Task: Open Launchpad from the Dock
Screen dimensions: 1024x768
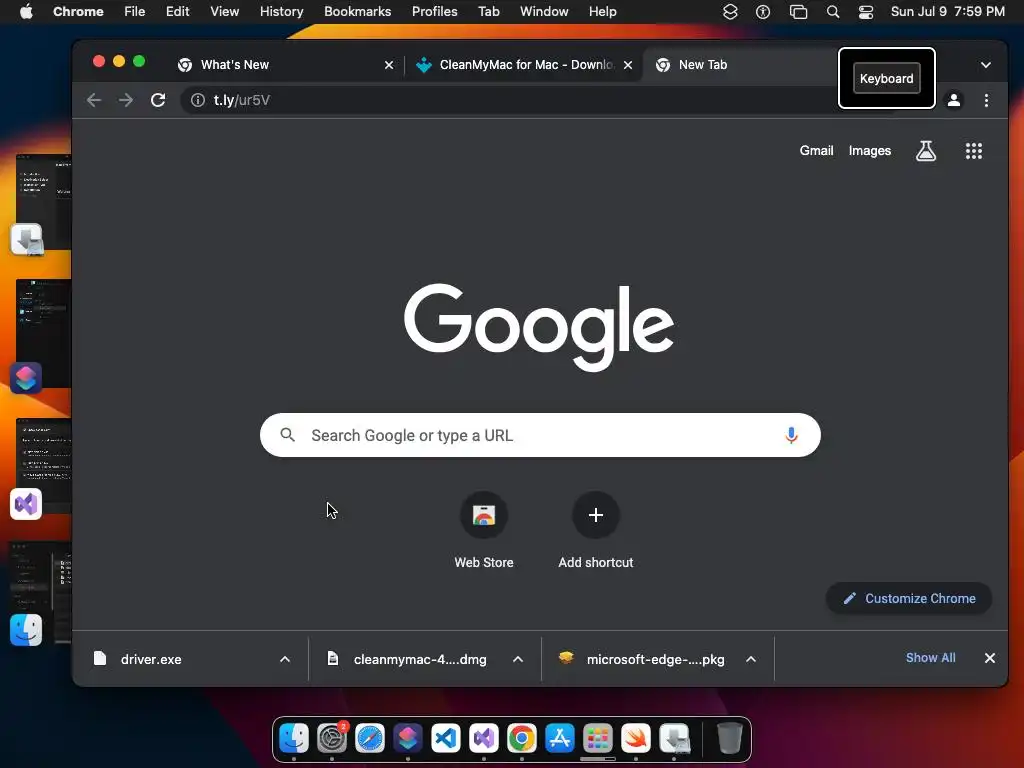Action: tap(598, 738)
